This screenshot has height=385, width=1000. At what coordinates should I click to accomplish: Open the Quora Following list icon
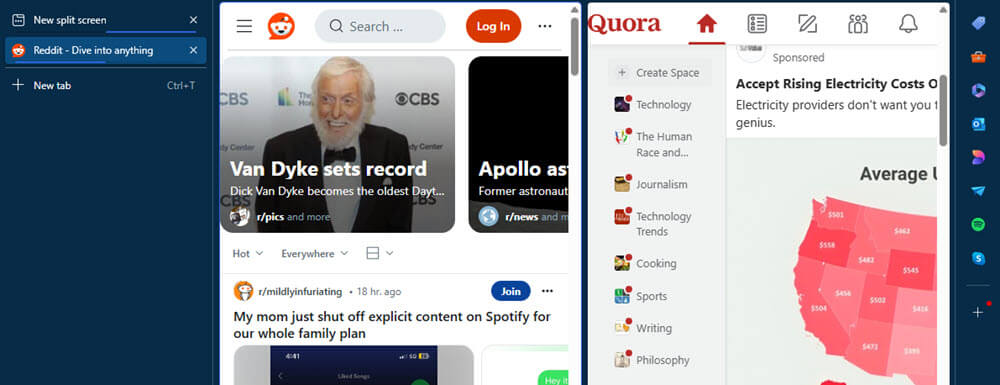click(x=757, y=24)
